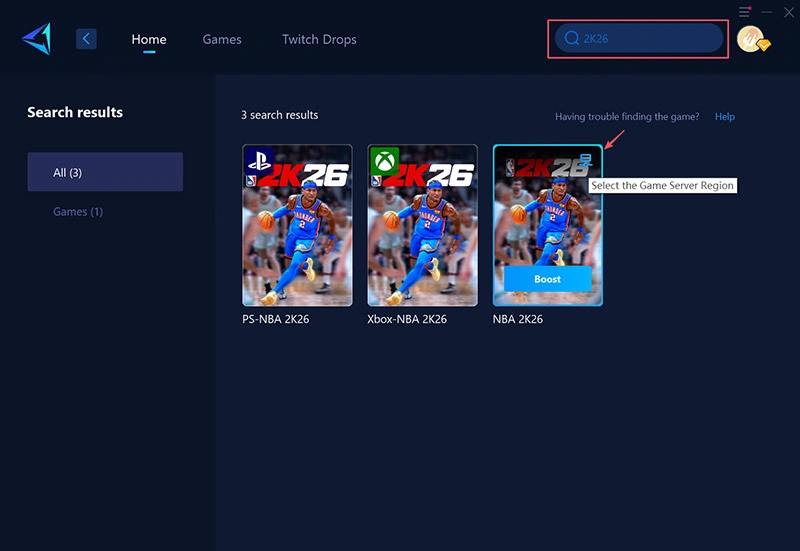Click the Boost button on NBA 2K26

coord(547,279)
